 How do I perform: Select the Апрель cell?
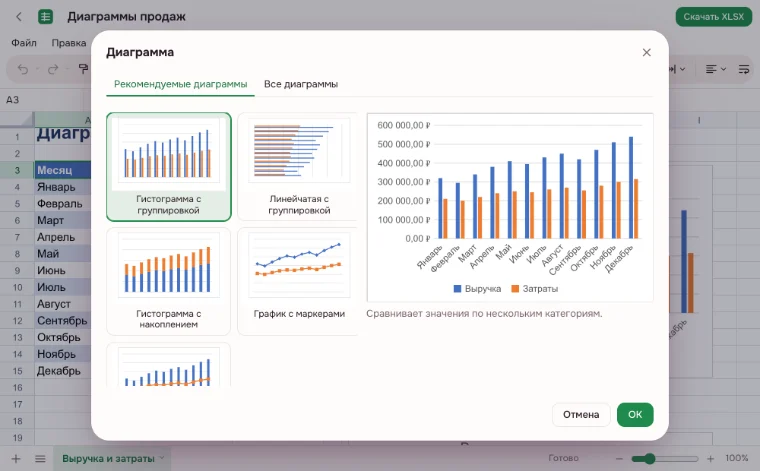pyautogui.click(x=63, y=237)
